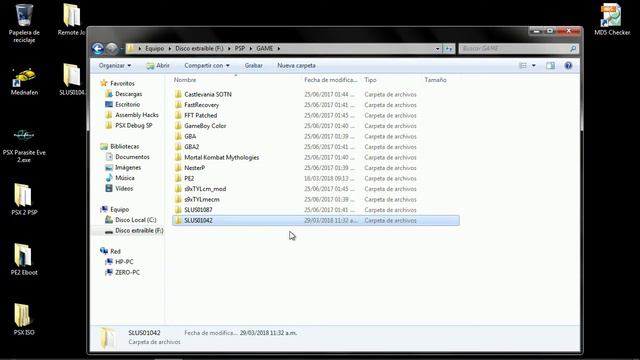This screenshot has width=640, height=360.
Task: Select the PE2 folder row
Action: (x=316, y=178)
